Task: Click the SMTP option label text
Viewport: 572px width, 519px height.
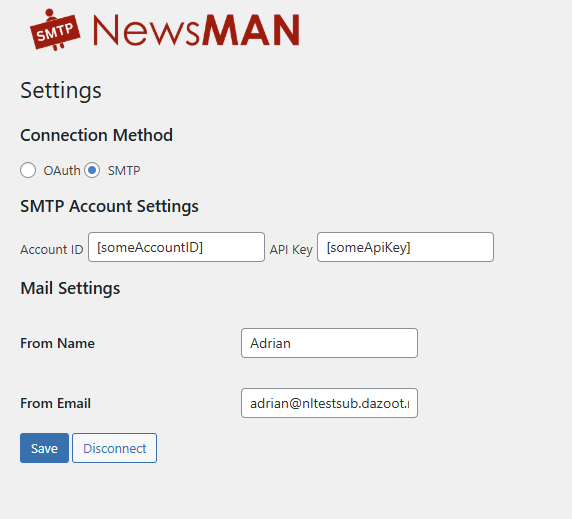Action: coord(124,170)
